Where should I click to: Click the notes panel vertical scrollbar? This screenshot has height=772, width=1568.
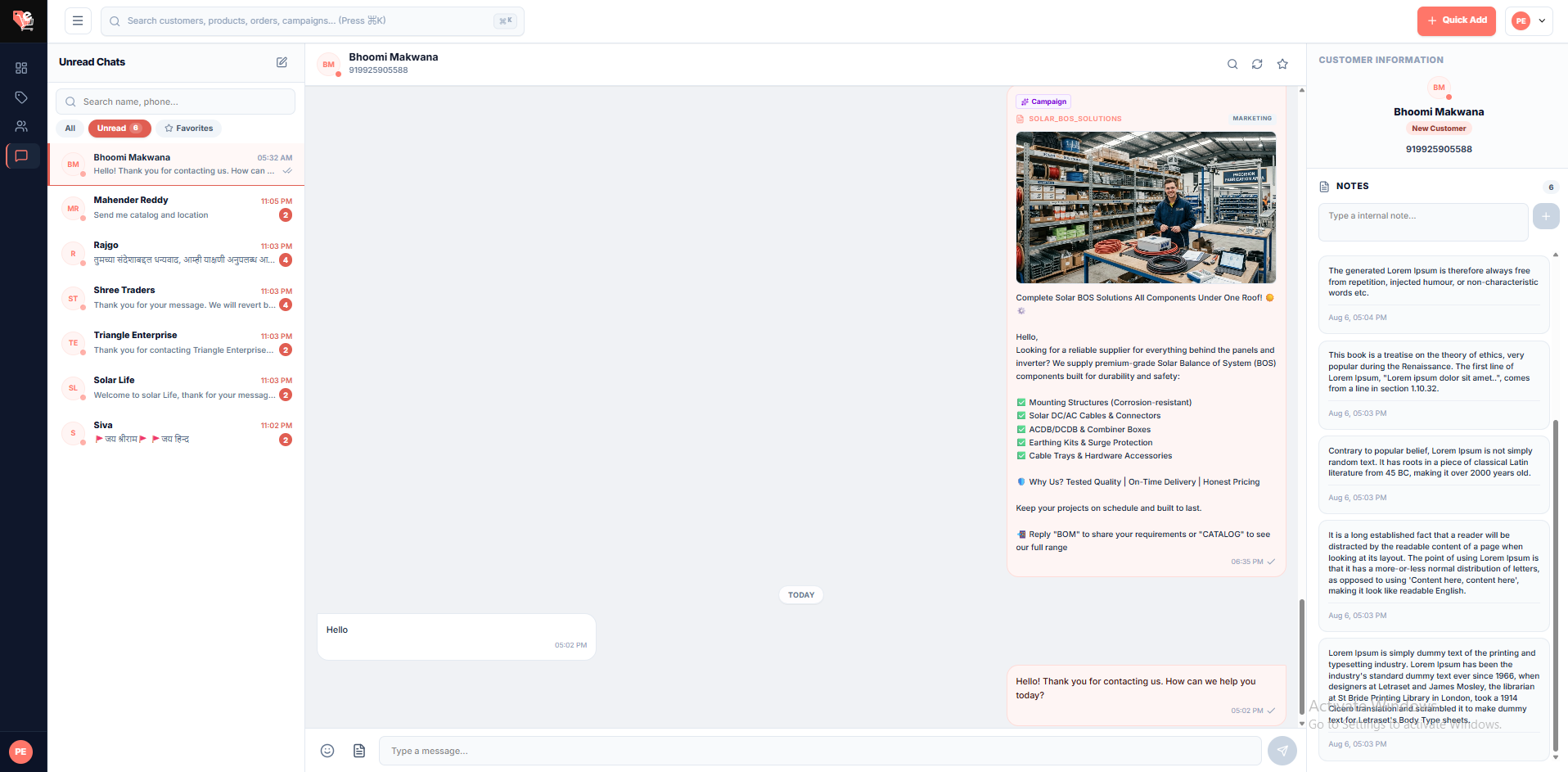1555,585
